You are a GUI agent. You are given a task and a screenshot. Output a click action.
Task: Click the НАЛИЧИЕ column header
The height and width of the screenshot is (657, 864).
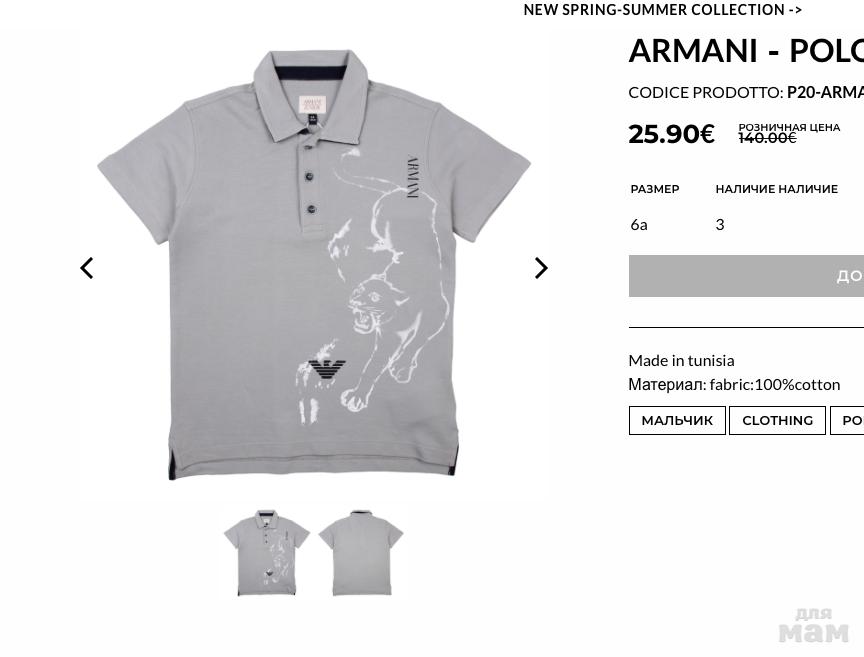click(776, 189)
